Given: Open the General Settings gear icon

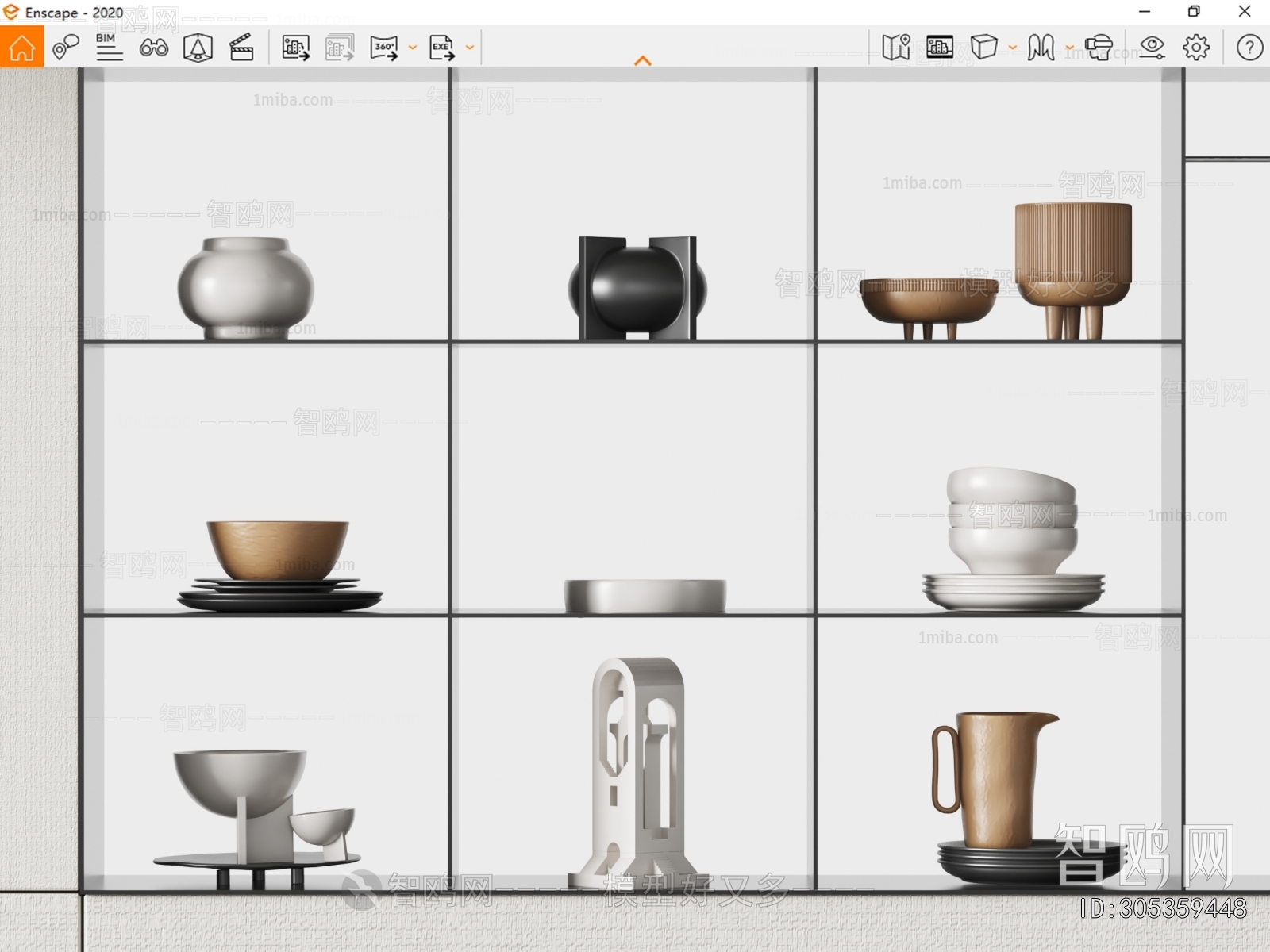Looking at the screenshot, I should coord(1196,48).
